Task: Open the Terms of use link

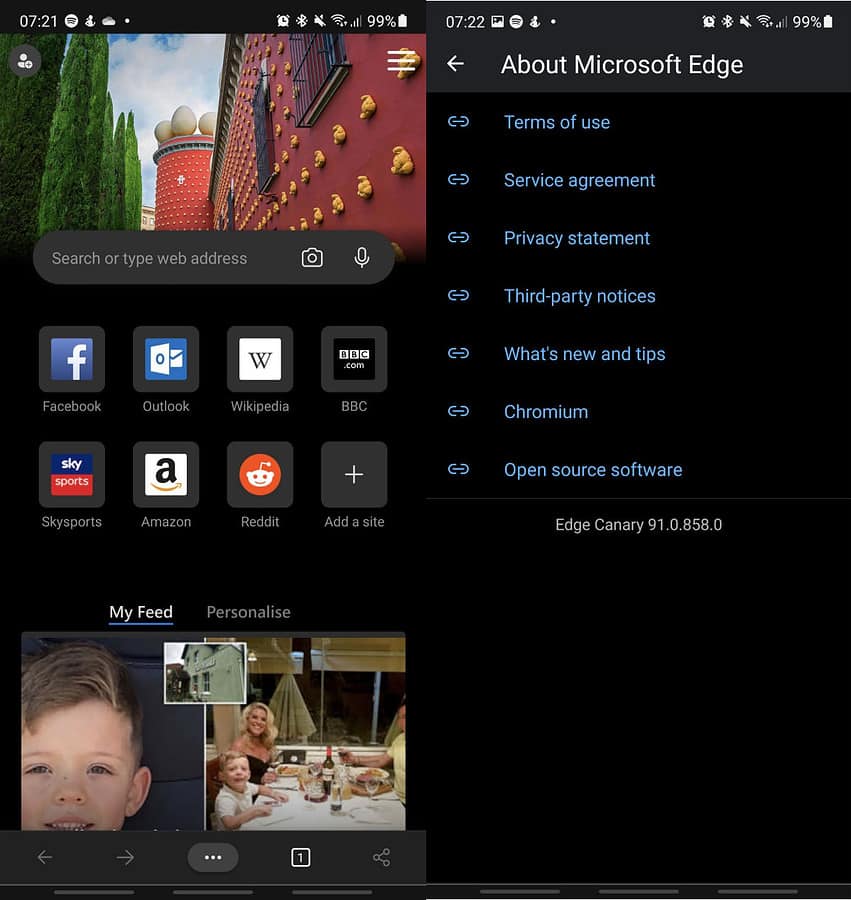Action: (557, 122)
